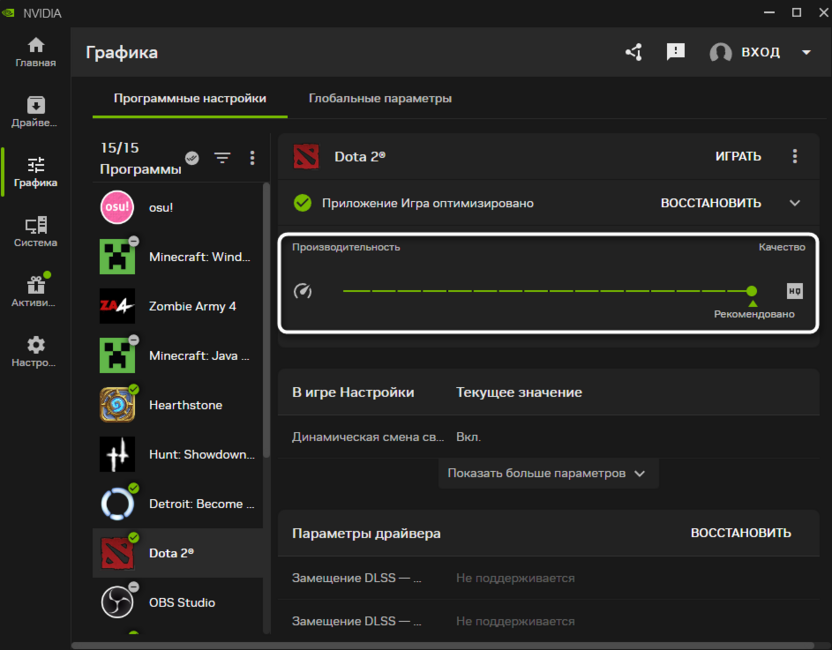Click ВОССТАНОВИТЬ next to optimization status
The width and height of the screenshot is (832, 650).
click(x=710, y=203)
